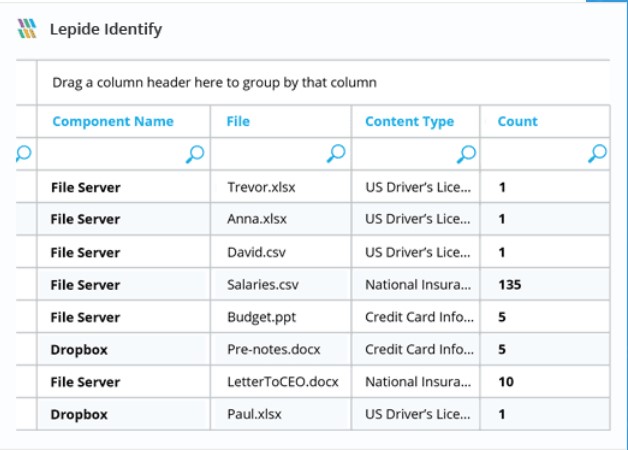Viewport: 628px width, 450px height.
Task: Click the search icon in the leftmost filter column
Action: click(x=24, y=153)
